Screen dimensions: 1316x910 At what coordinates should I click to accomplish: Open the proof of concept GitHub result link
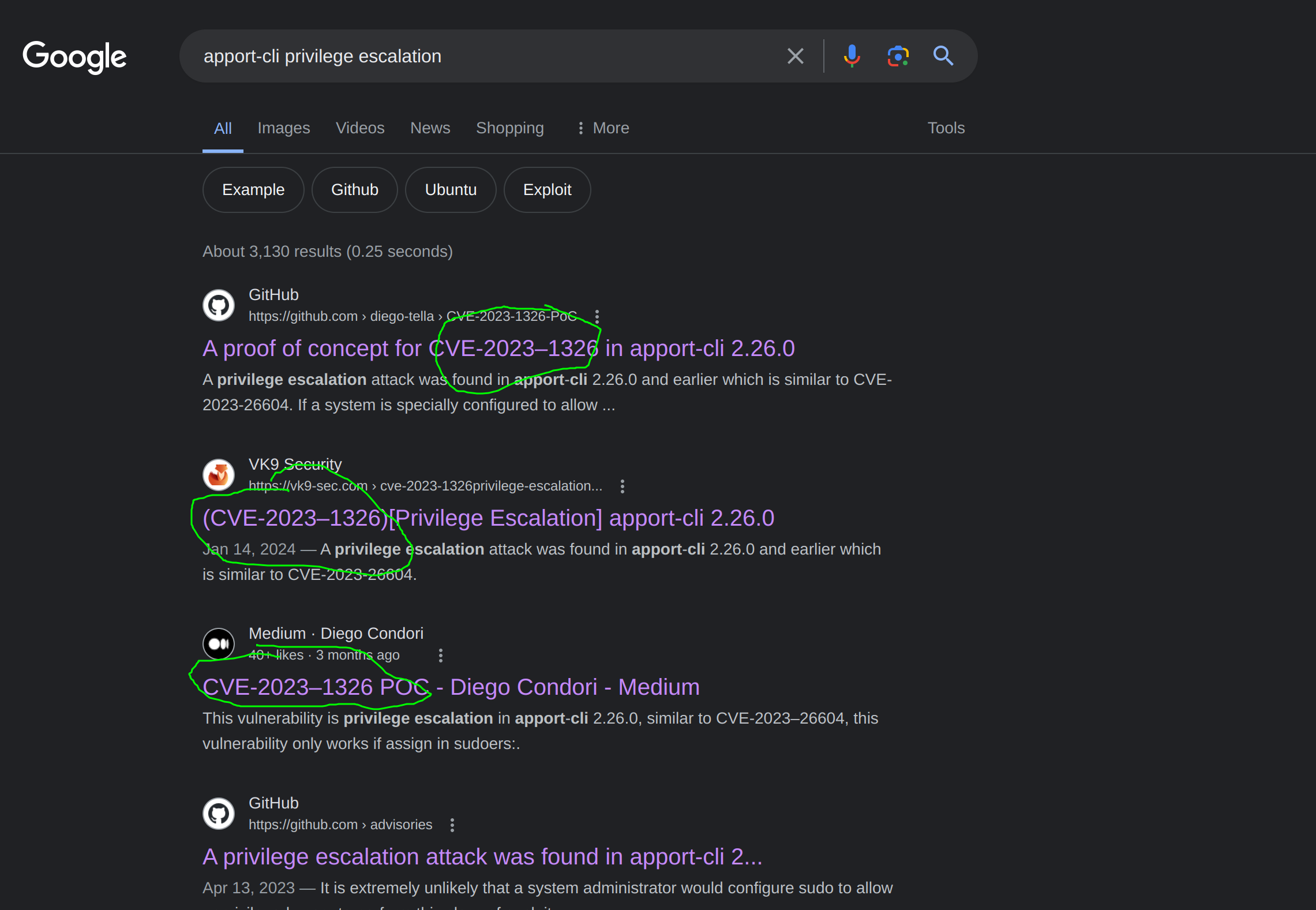pos(498,349)
